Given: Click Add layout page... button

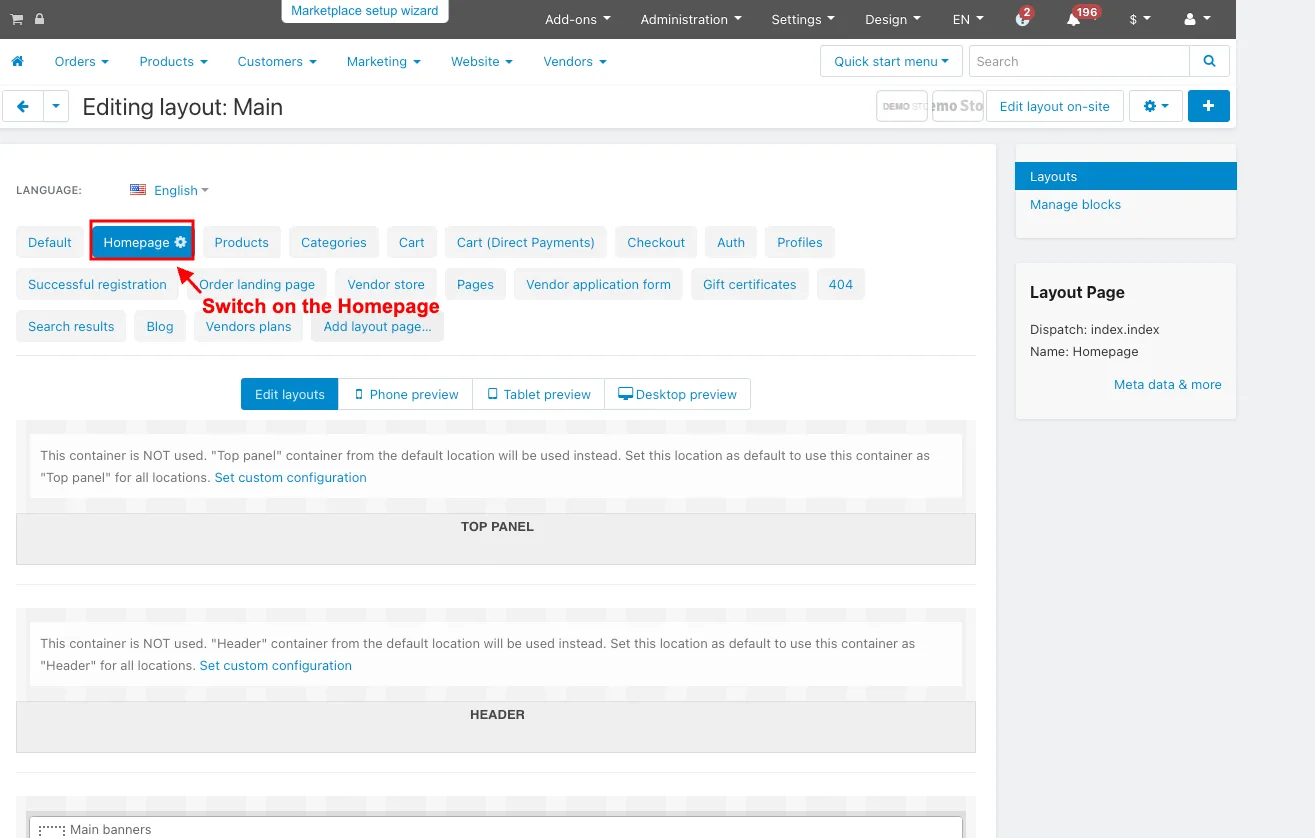Looking at the screenshot, I should coord(378,326).
